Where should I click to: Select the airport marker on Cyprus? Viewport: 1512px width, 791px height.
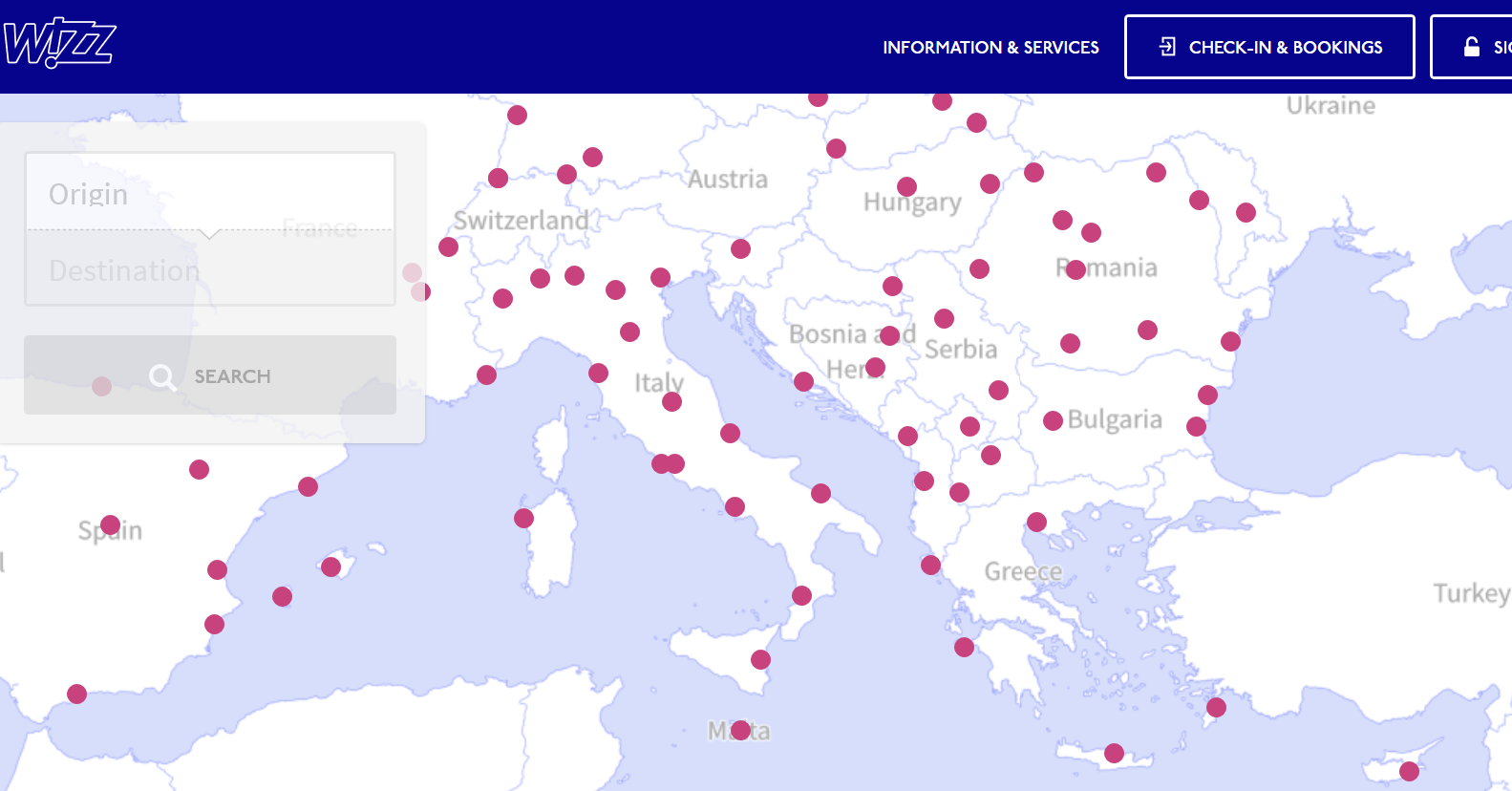tap(1409, 771)
